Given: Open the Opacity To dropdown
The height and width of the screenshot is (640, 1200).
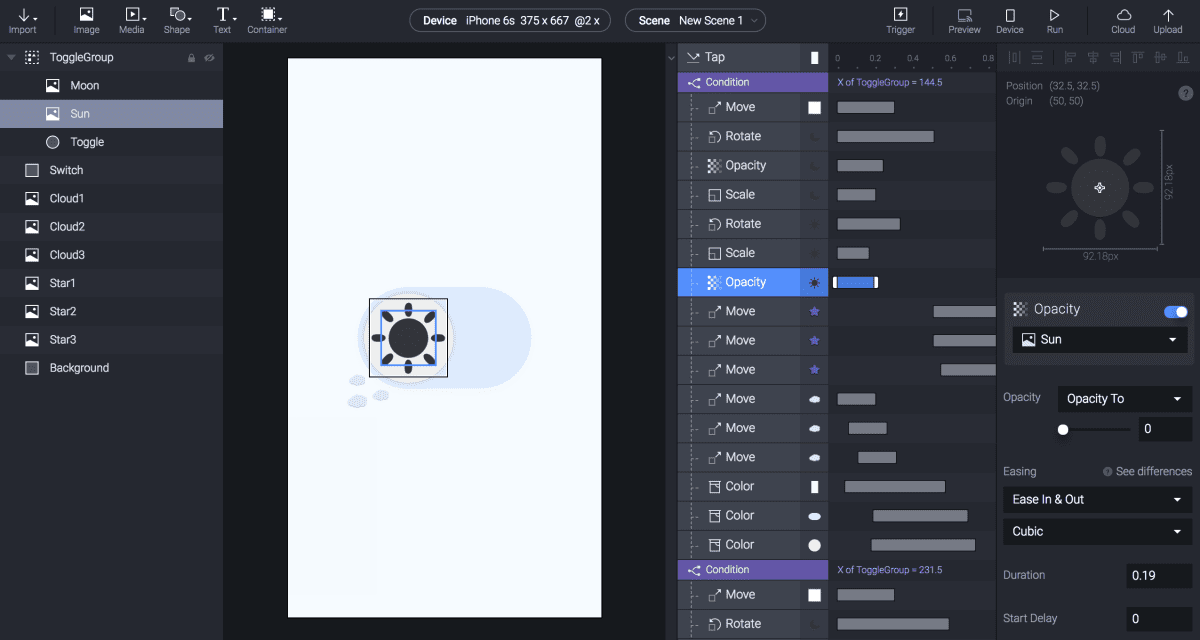Looking at the screenshot, I should tap(1125, 399).
